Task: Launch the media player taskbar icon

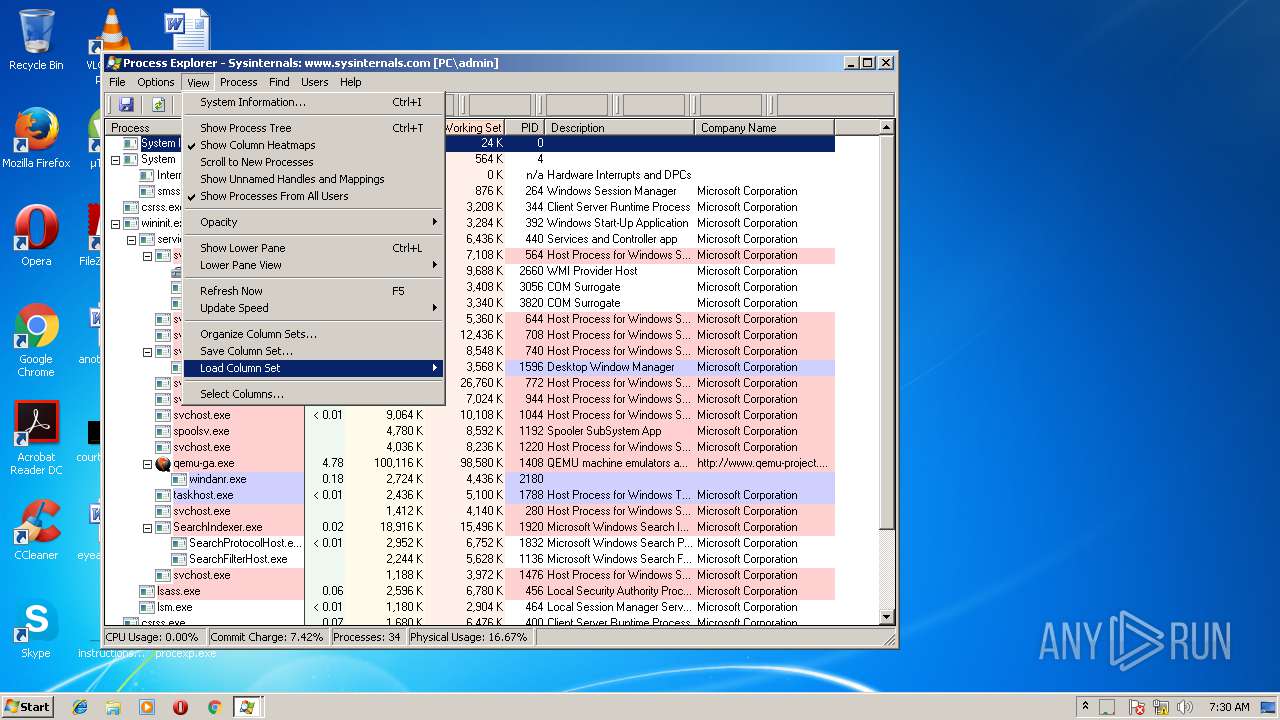Action: 147,707
